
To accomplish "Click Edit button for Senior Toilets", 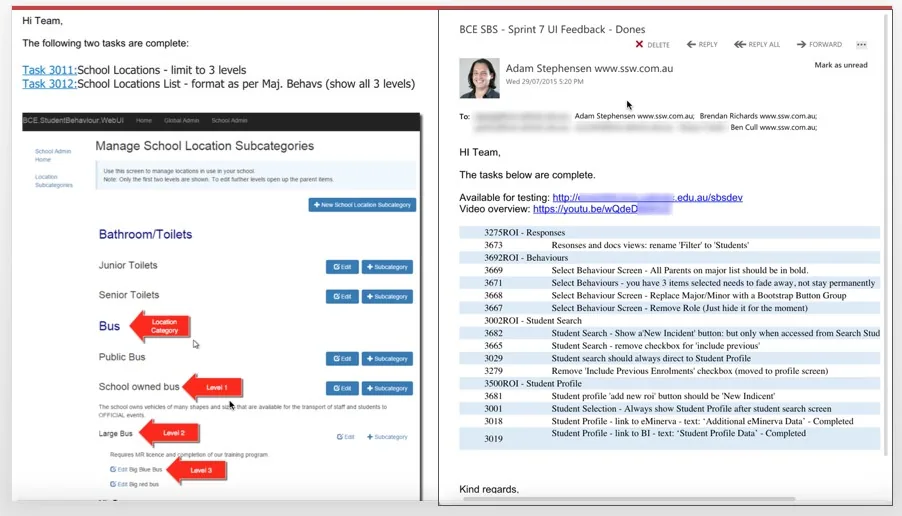I will (x=342, y=297).
